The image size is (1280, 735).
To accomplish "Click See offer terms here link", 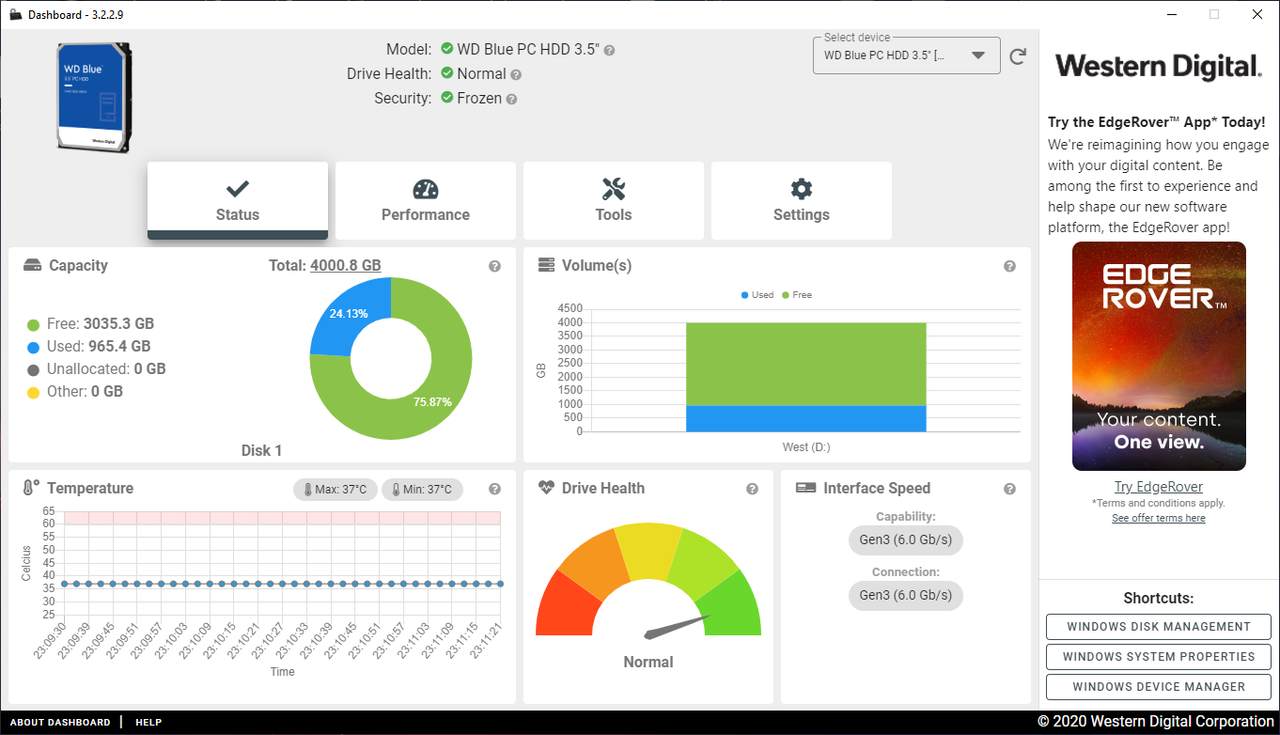I will click(1159, 518).
